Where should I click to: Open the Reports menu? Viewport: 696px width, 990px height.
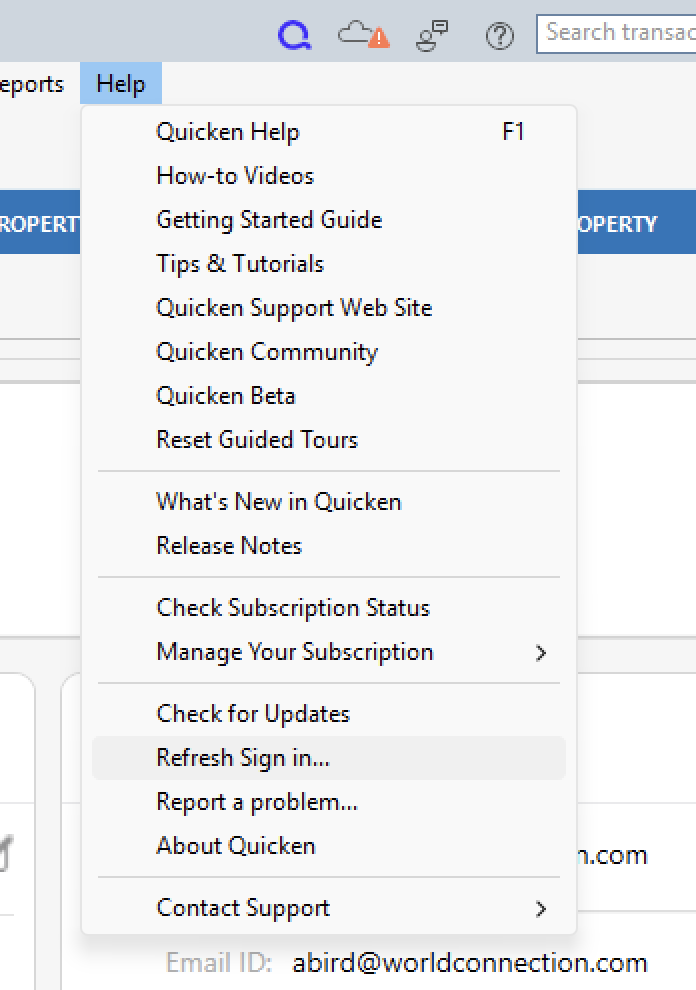(x=32, y=83)
